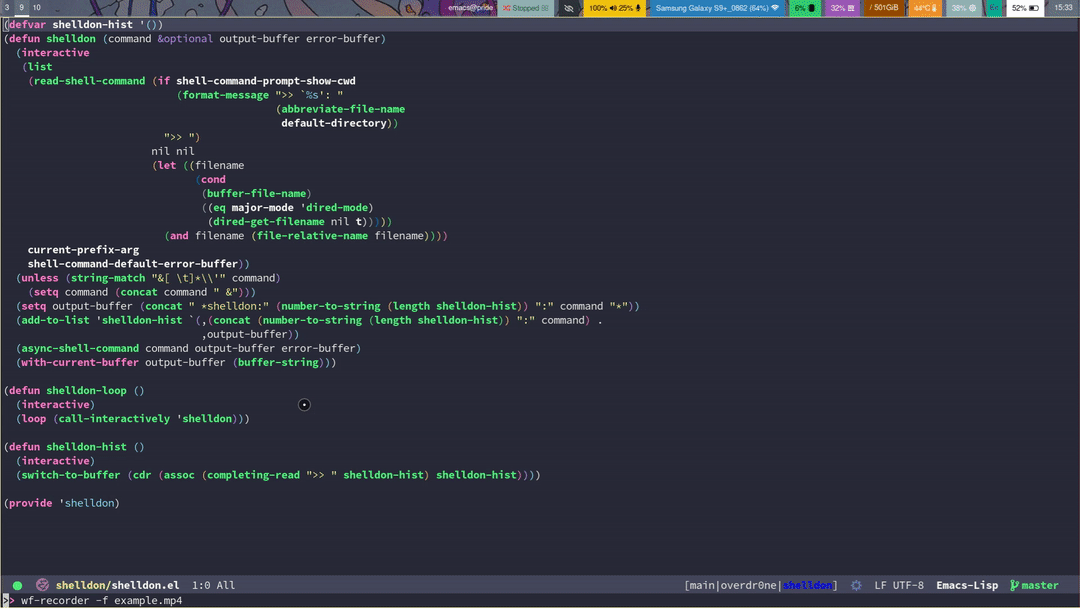Image resolution: width=1080 pixels, height=608 pixels.
Task: Click the format-message function name
Action: [225, 95]
